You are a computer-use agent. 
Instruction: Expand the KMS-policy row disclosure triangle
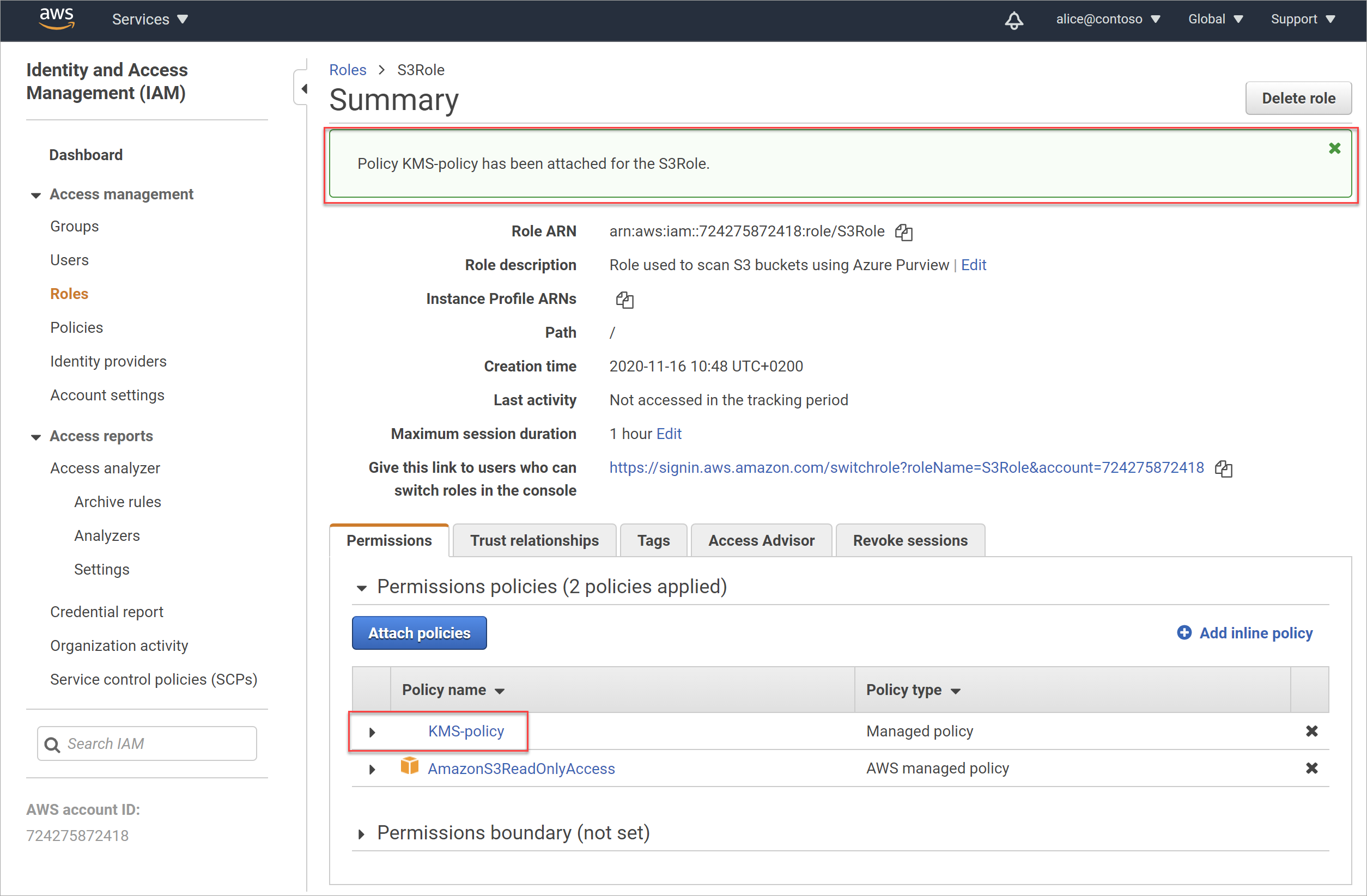click(x=370, y=731)
